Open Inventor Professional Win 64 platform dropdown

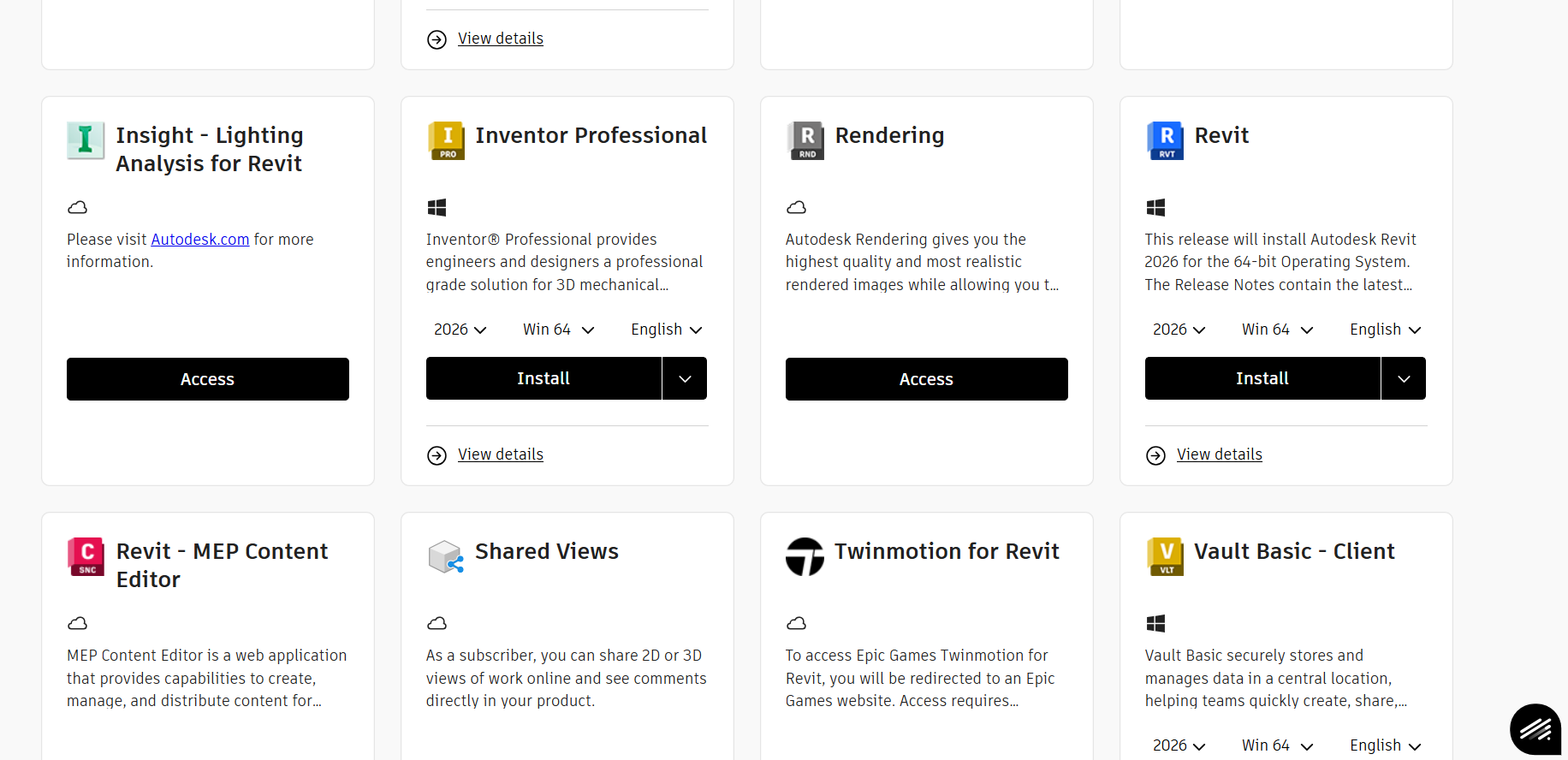tap(558, 330)
